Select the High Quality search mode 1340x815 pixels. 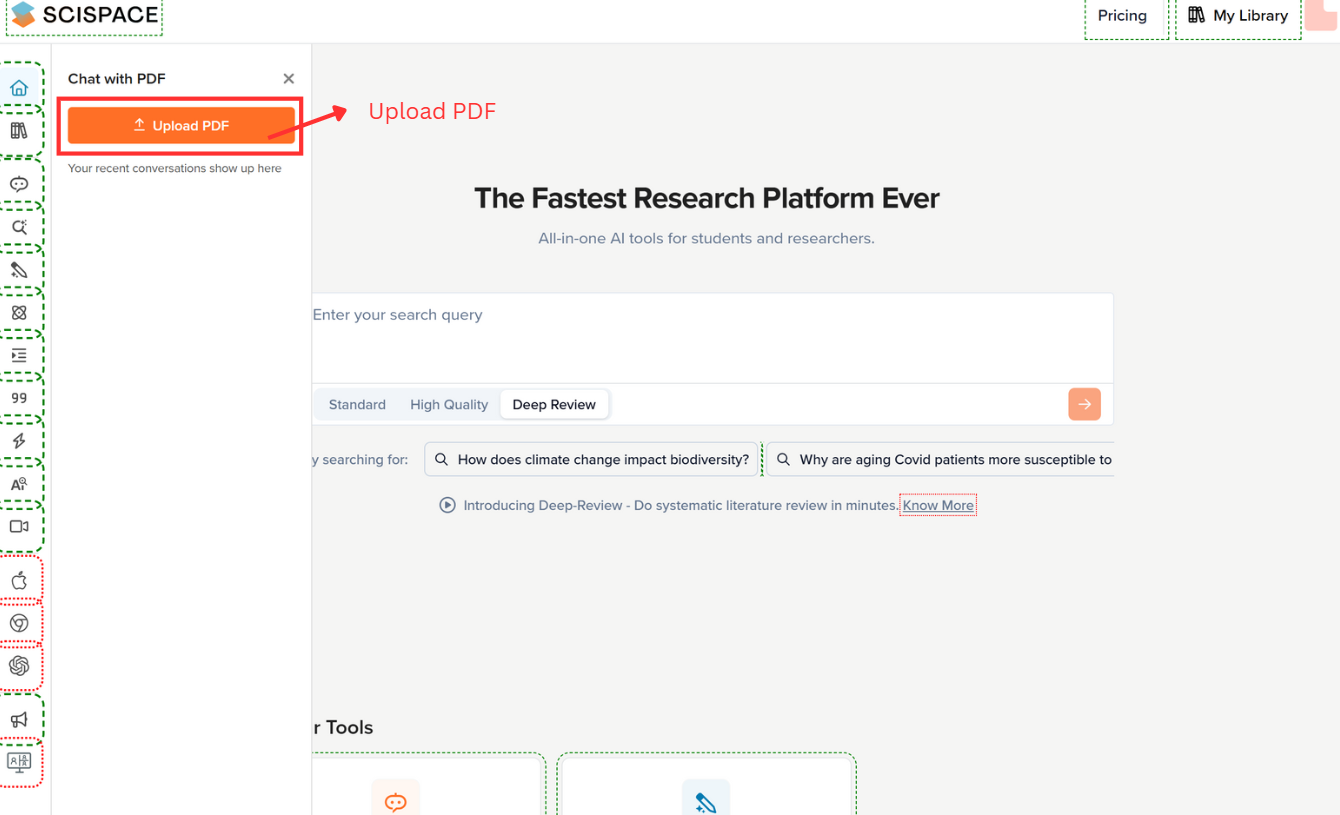(449, 404)
